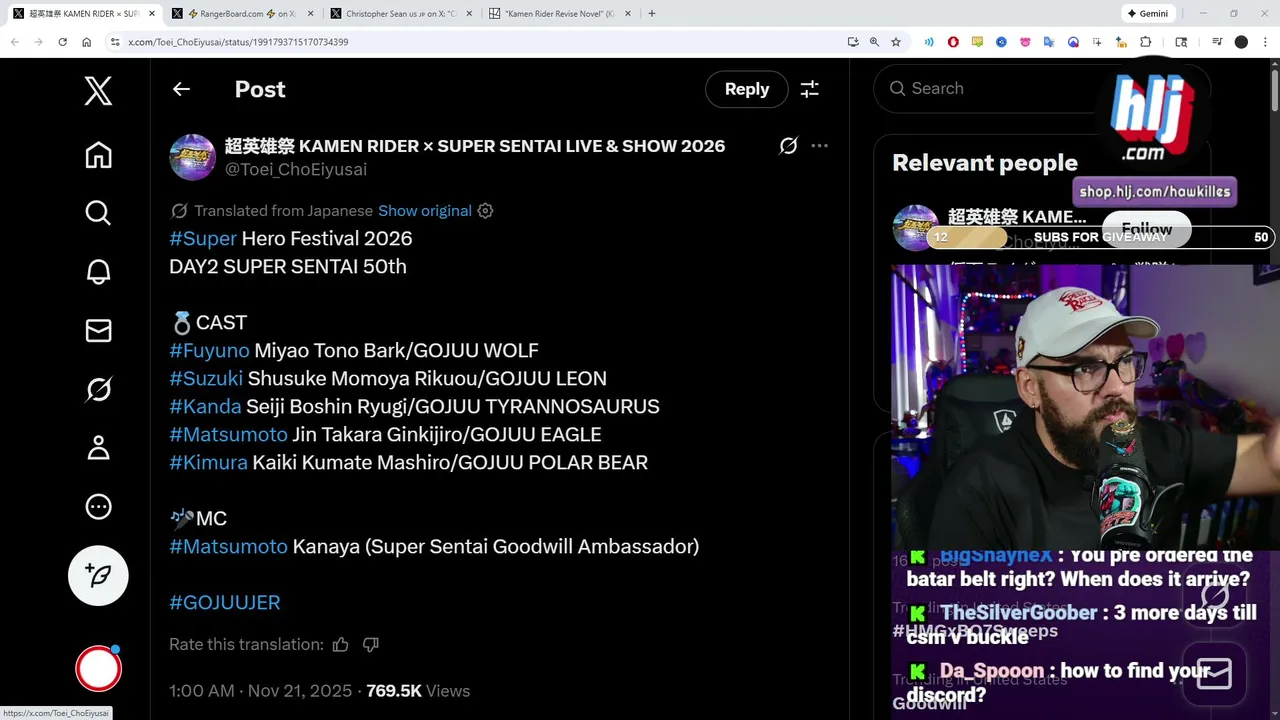
Task: Open the @Toei_ChoEiyusai handle link
Action: click(x=296, y=170)
